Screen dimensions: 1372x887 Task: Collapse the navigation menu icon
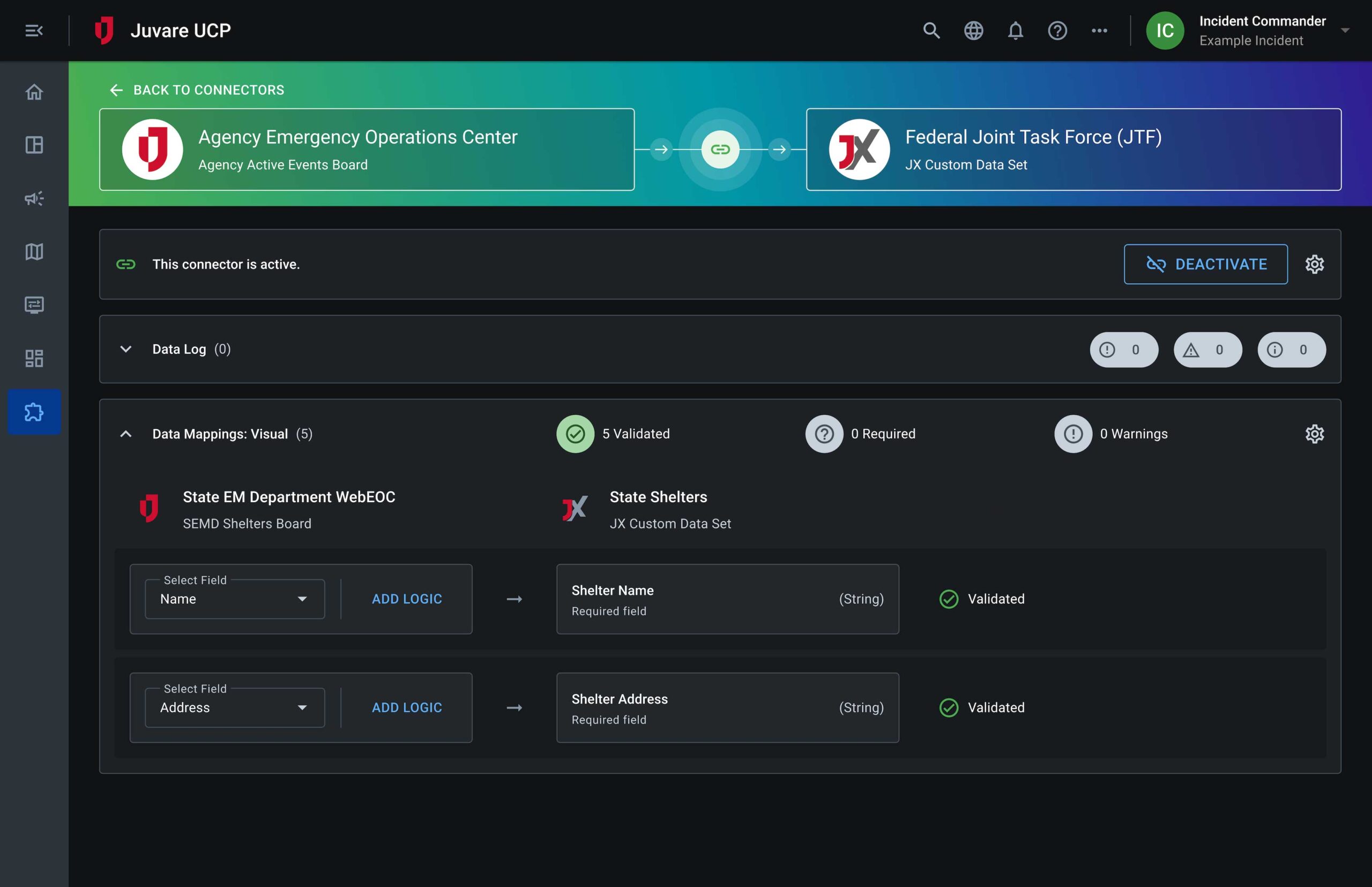[x=34, y=31]
